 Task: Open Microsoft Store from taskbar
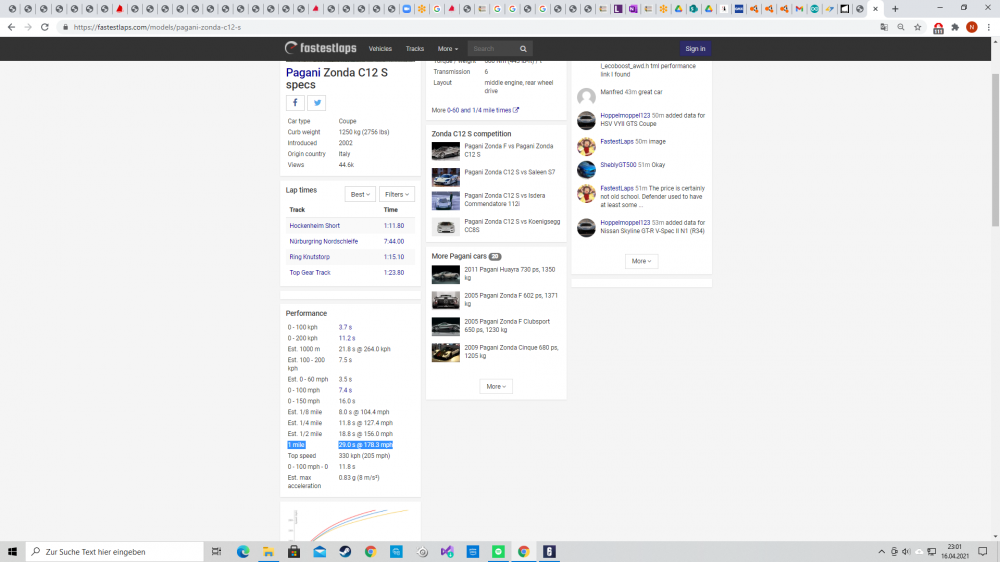click(x=294, y=552)
